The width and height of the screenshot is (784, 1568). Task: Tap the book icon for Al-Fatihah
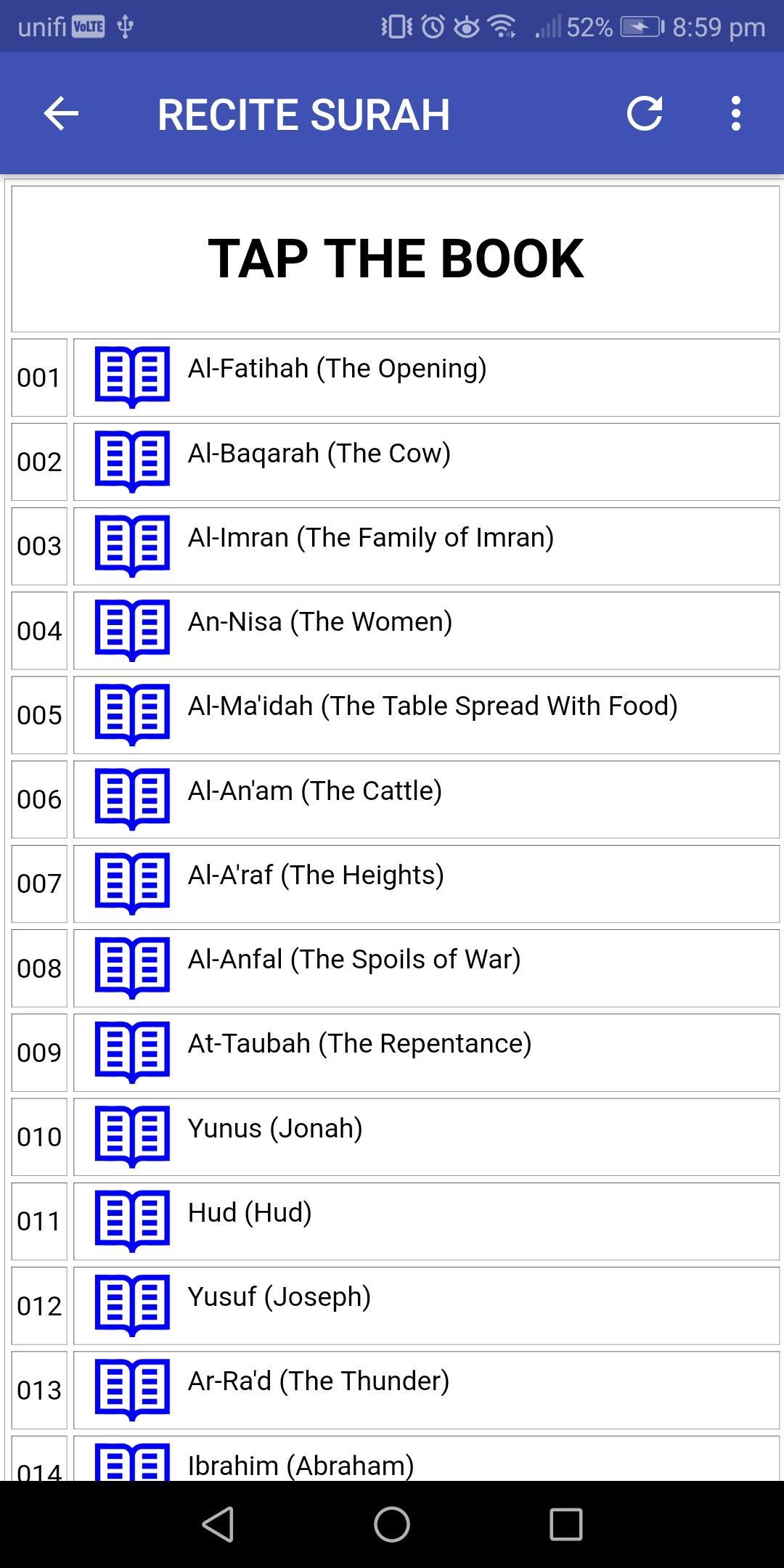tap(132, 377)
